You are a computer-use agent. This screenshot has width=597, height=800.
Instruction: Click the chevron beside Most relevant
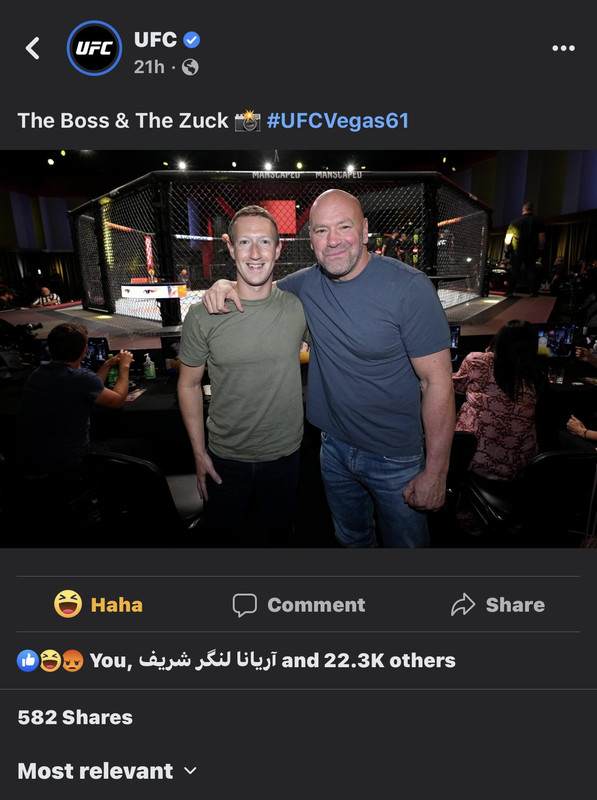[190, 771]
